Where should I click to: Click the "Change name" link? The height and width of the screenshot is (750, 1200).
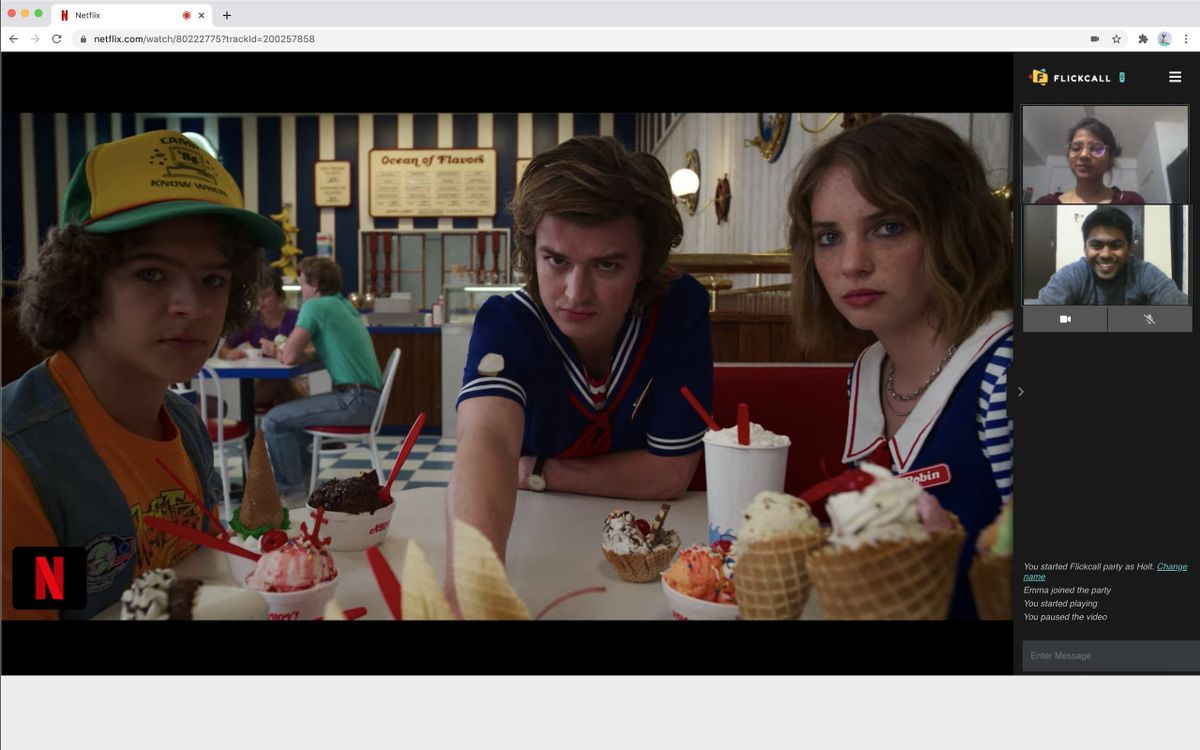(1171, 567)
